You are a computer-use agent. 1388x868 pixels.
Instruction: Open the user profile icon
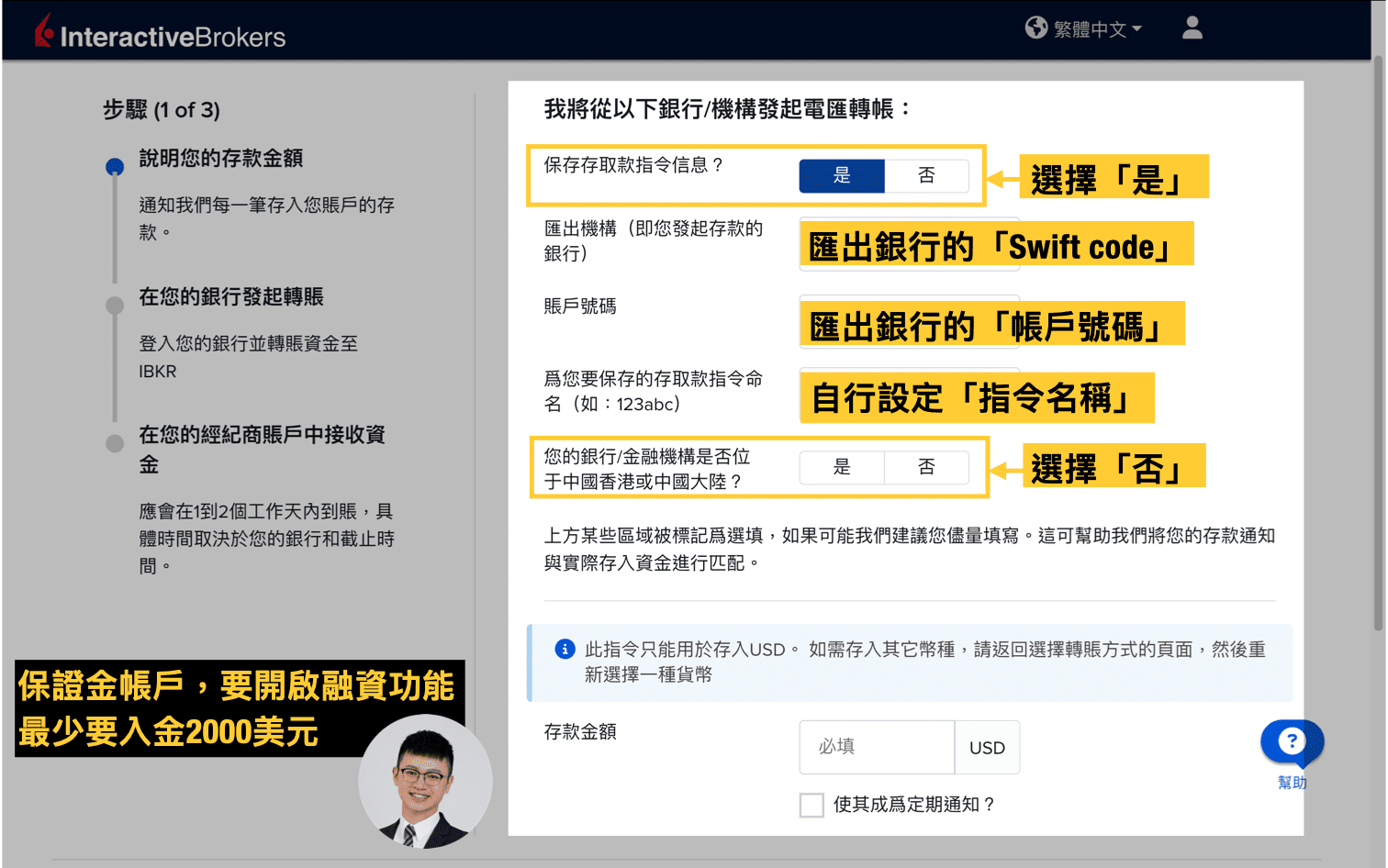tap(1192, 28)
